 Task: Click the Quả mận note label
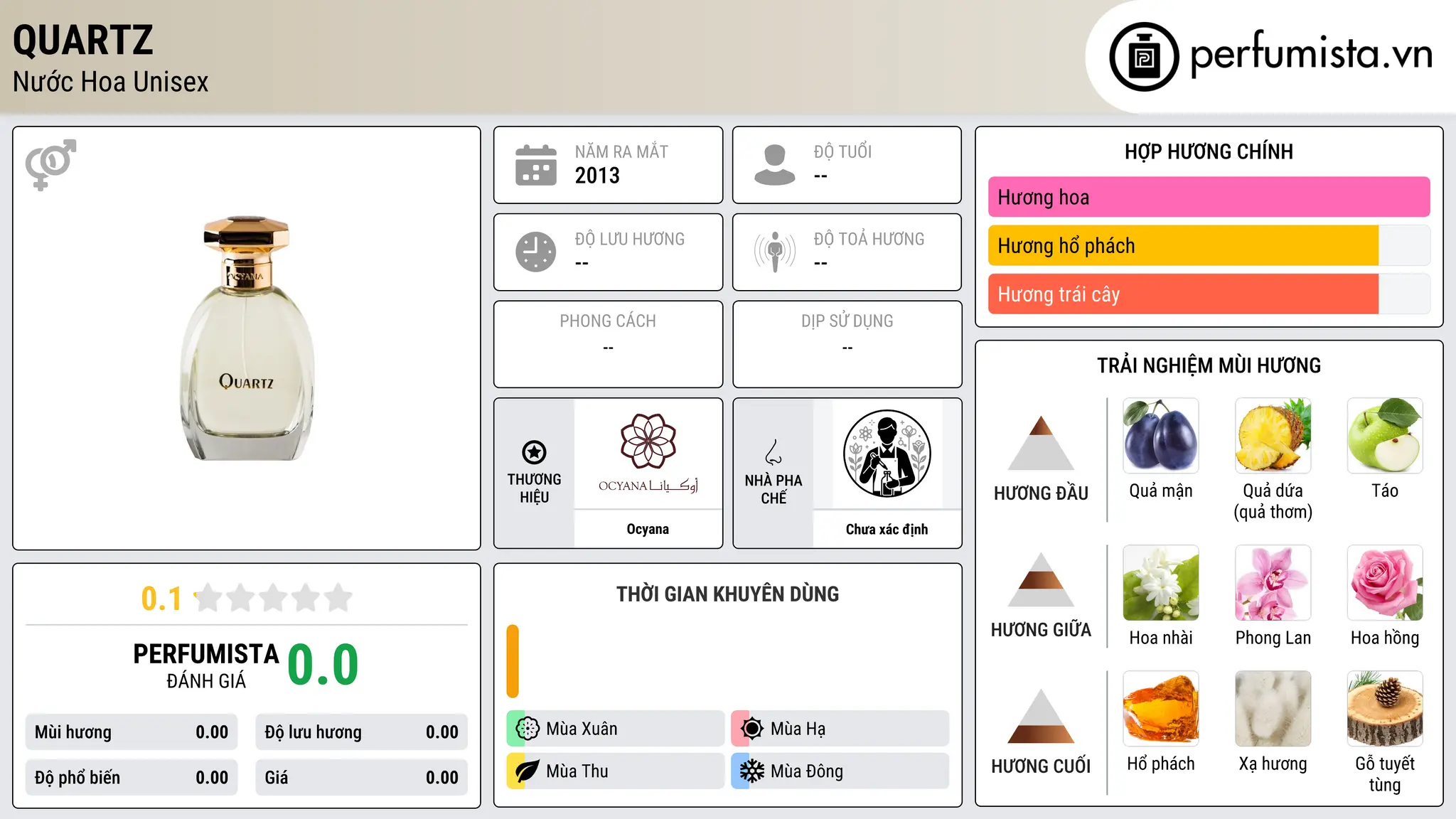pos(1161,491)
